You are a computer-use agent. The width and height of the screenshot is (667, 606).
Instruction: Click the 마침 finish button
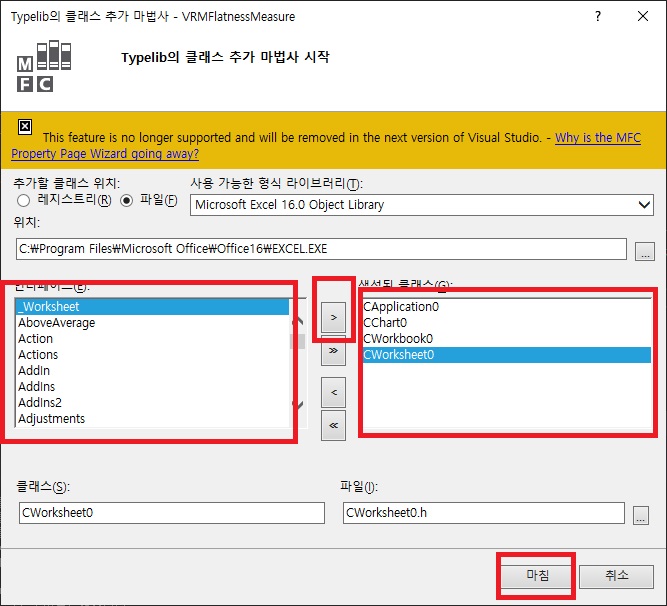(x=536, y=576)
